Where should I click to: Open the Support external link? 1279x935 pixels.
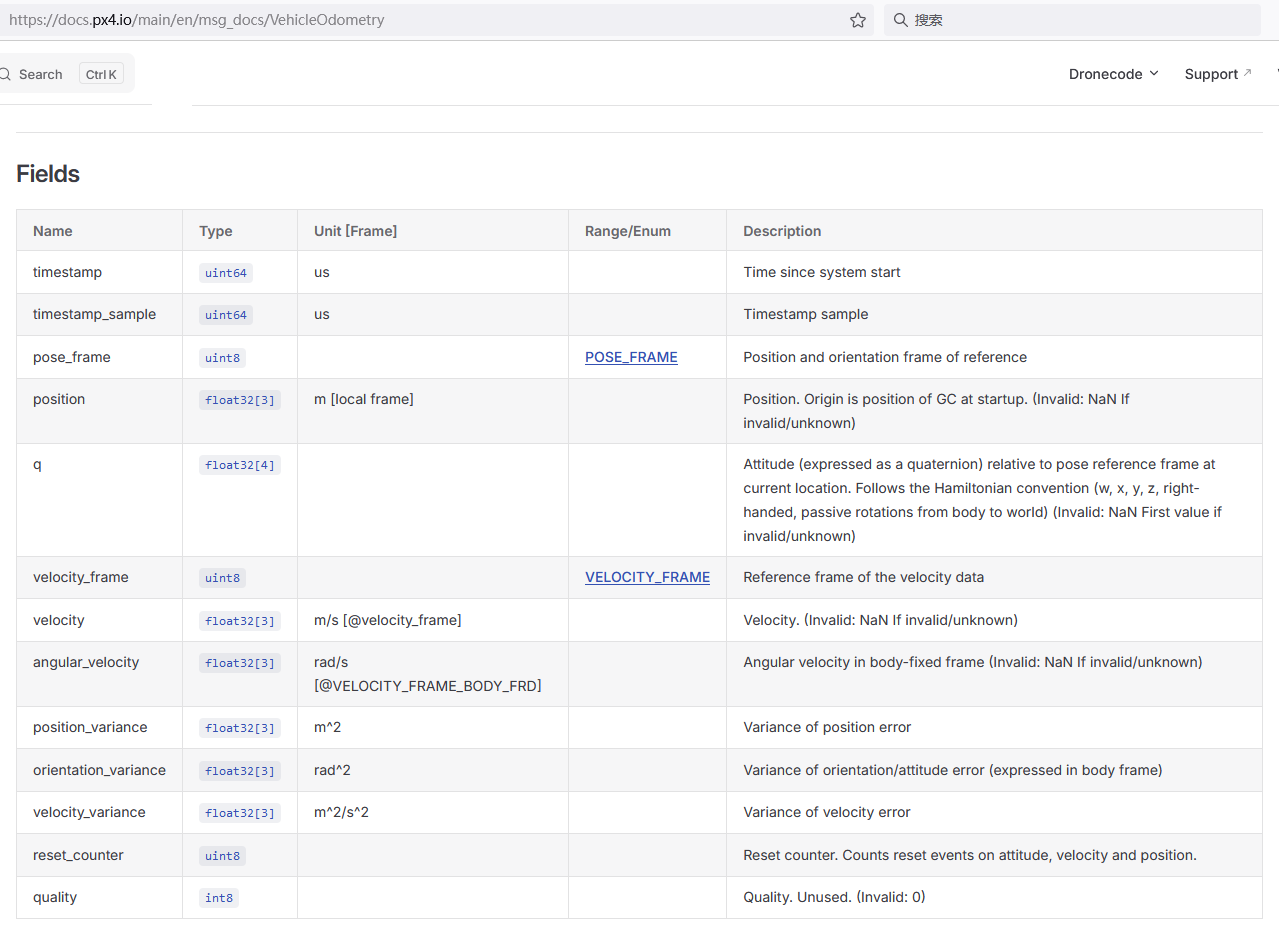1218,74
